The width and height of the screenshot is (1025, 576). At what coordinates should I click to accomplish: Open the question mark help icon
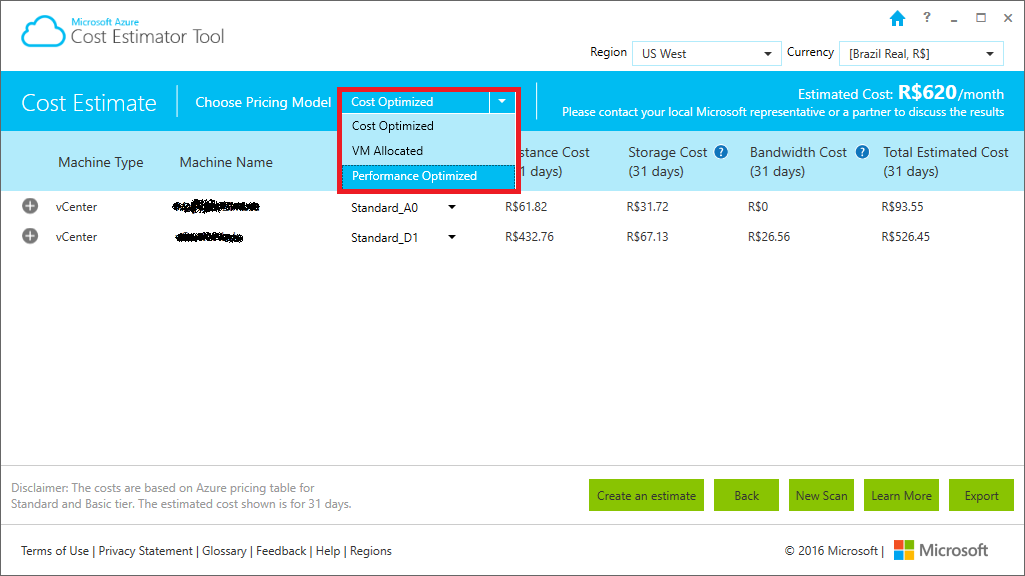click(927, 18)
